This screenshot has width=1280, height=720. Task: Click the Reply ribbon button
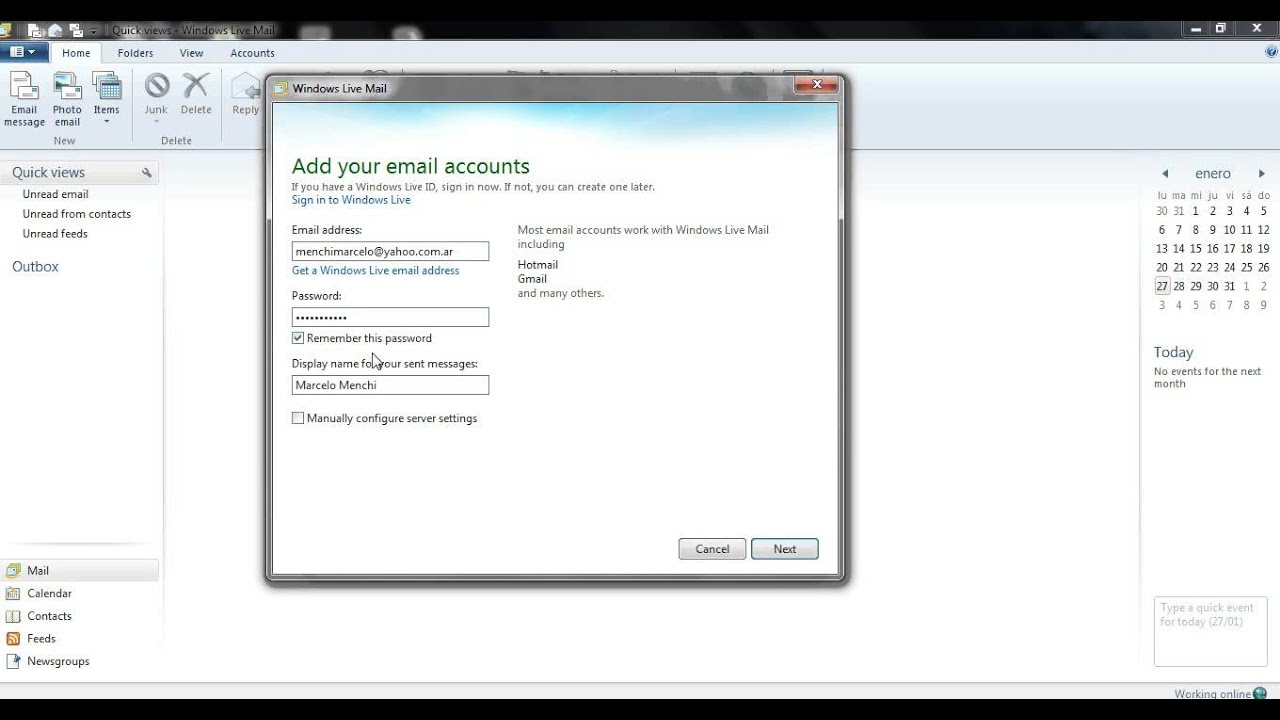pyautogui.click(x=246, y=95)
